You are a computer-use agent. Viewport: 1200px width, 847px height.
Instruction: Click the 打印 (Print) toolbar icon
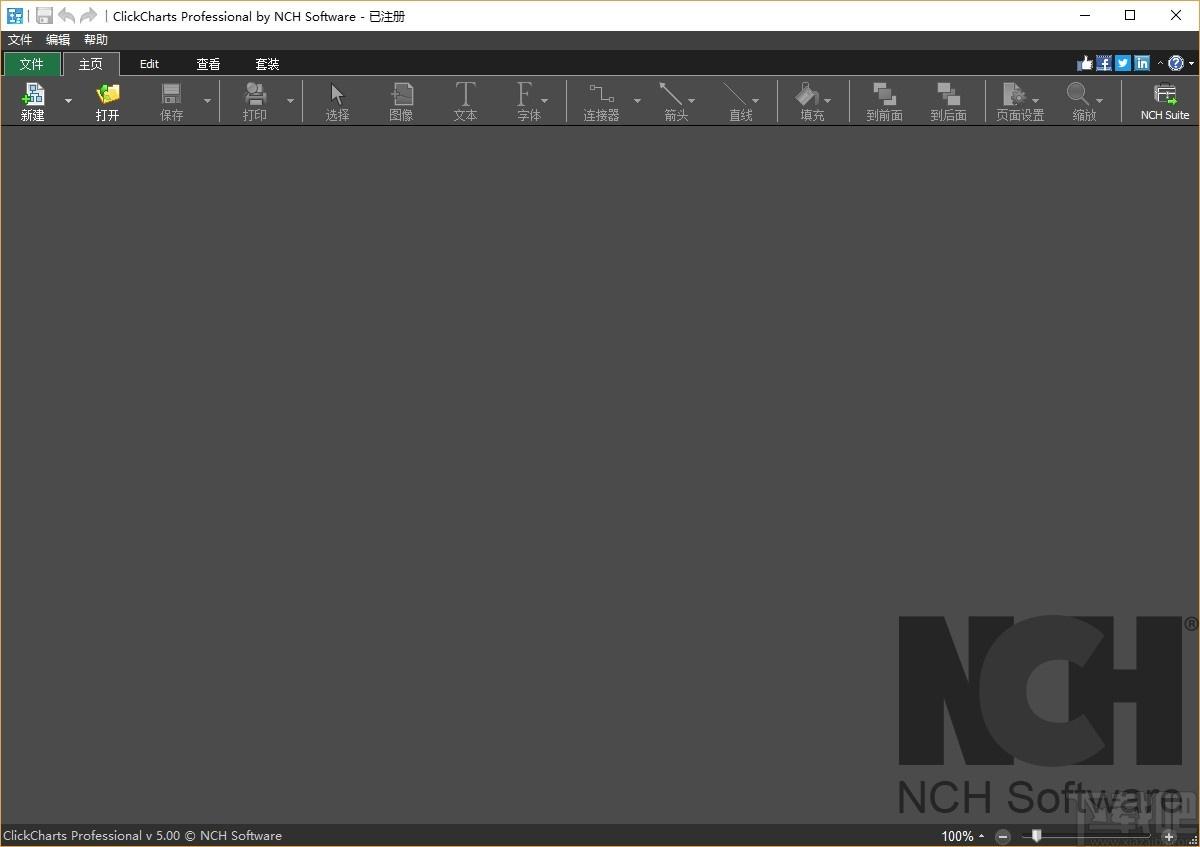click(255, 94)
